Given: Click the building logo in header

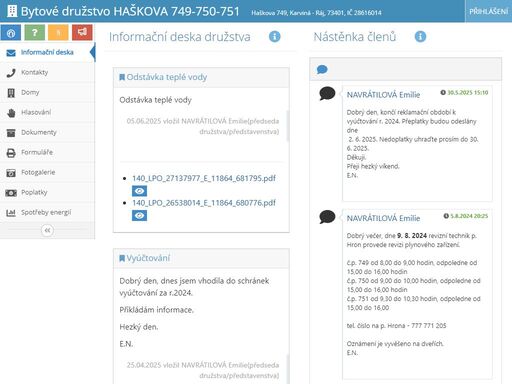Looking at the screenshot, I should pos(12,11).
